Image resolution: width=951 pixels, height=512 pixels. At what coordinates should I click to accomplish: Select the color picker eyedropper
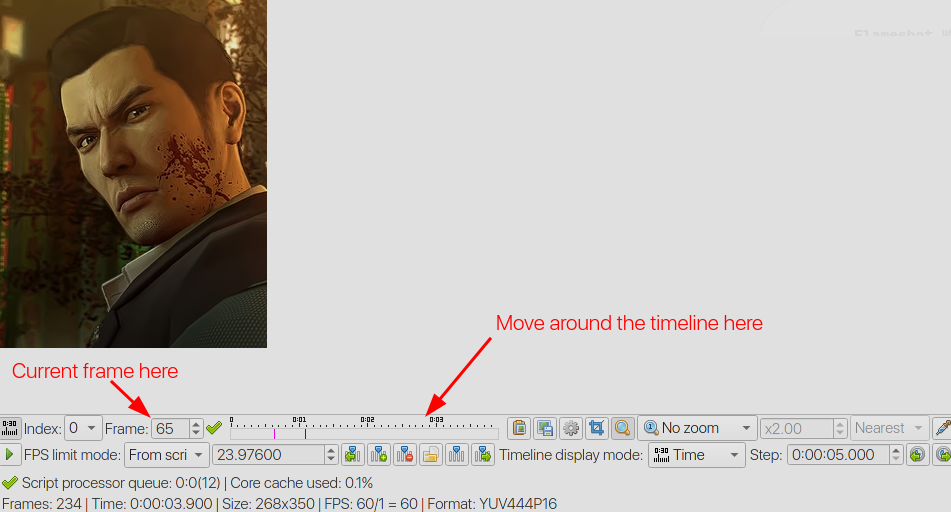click(x=941, y=428)
